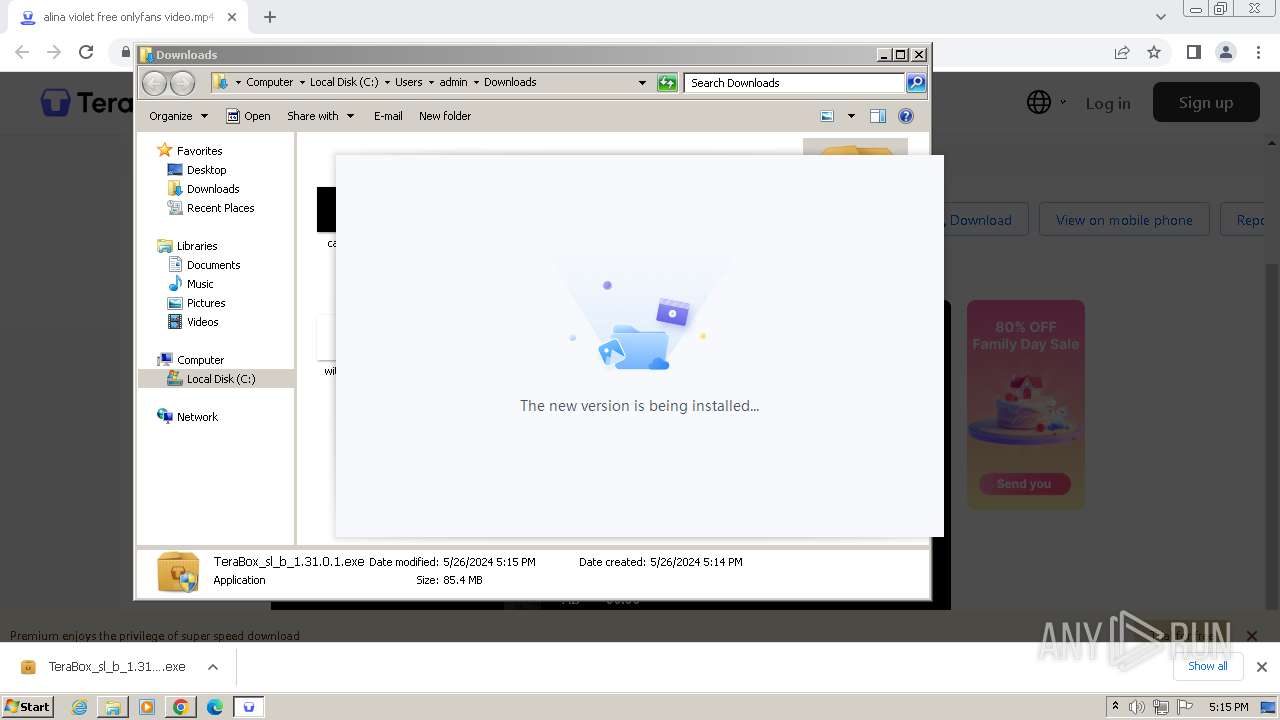Viewport: 1280px width, 720px height.
Task: Click Open in Explorer toolbar
Action: (248, 116)
